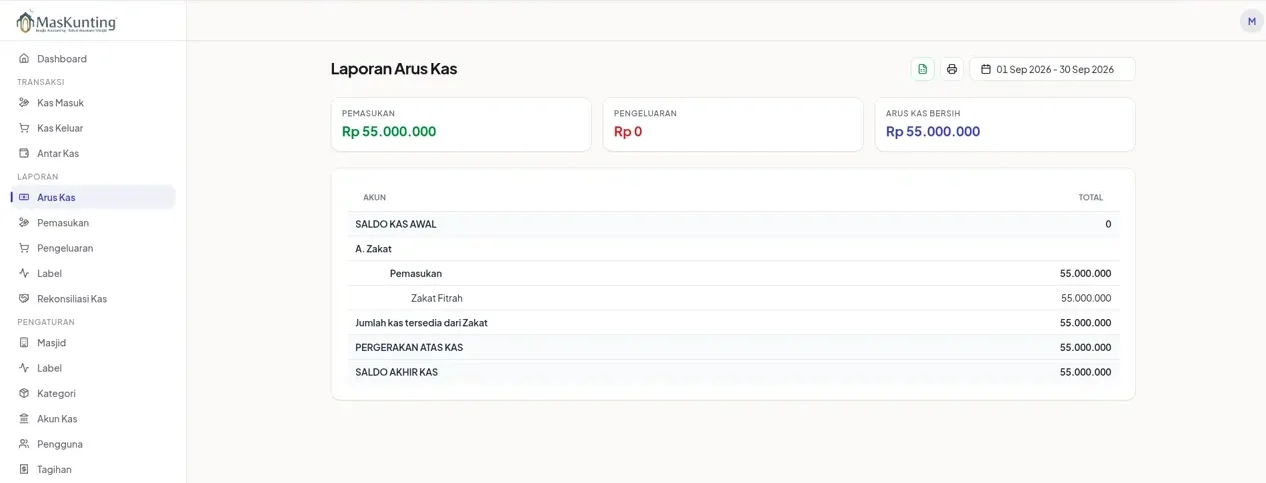The width and height of the screenshot is (1266, 483).
Task: Click the Dashboard home icon
Action: [24, 59]
